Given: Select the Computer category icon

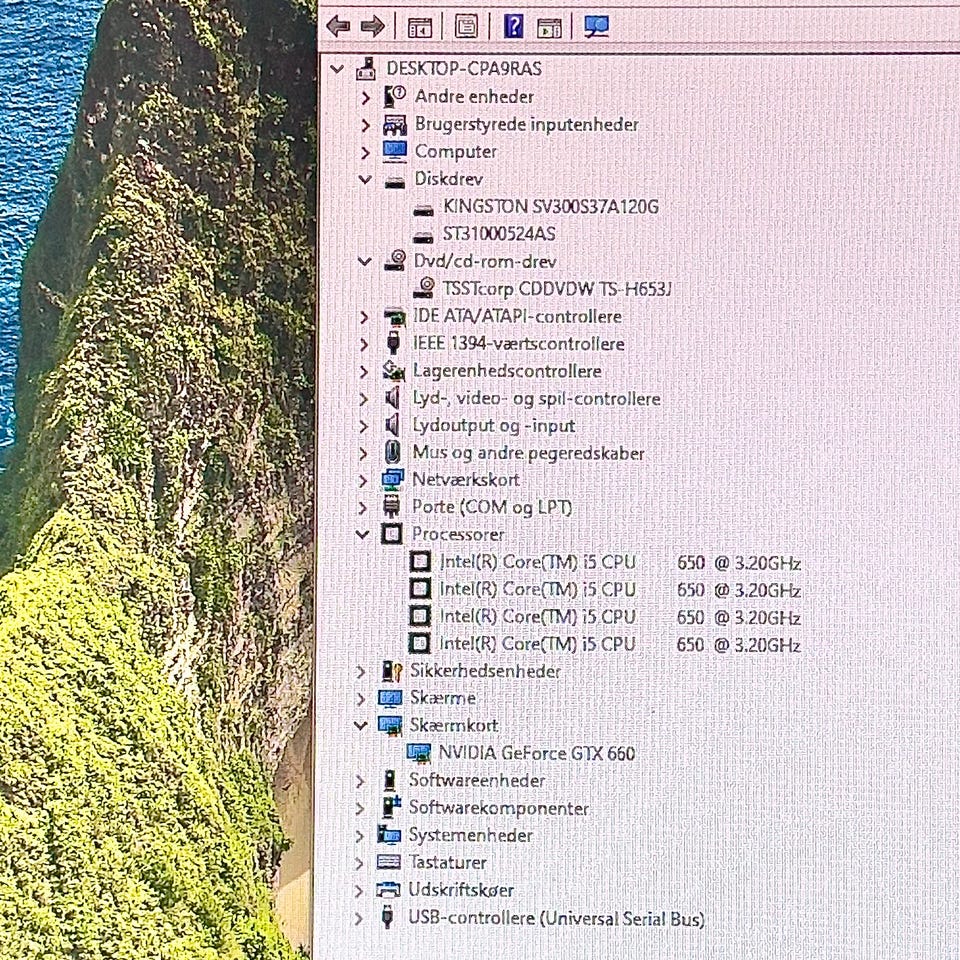Looking at the screenshot, I should tap(394, 151).
